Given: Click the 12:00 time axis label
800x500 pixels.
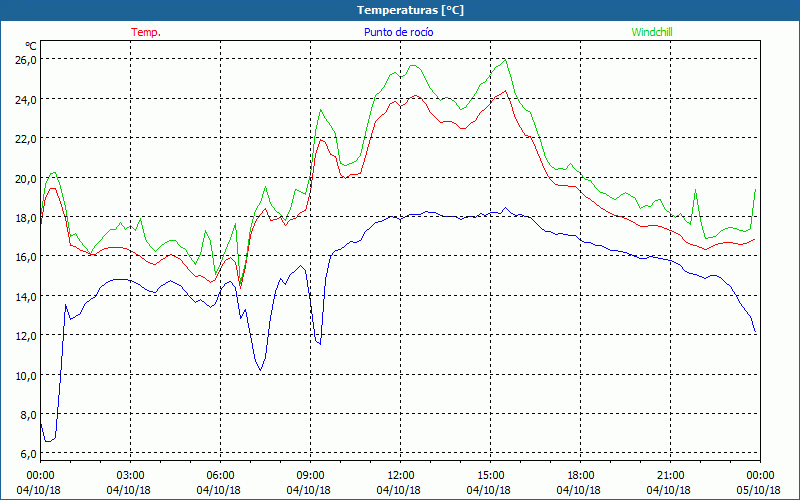Looking at the screenshot, I should (x=401, y=476).
